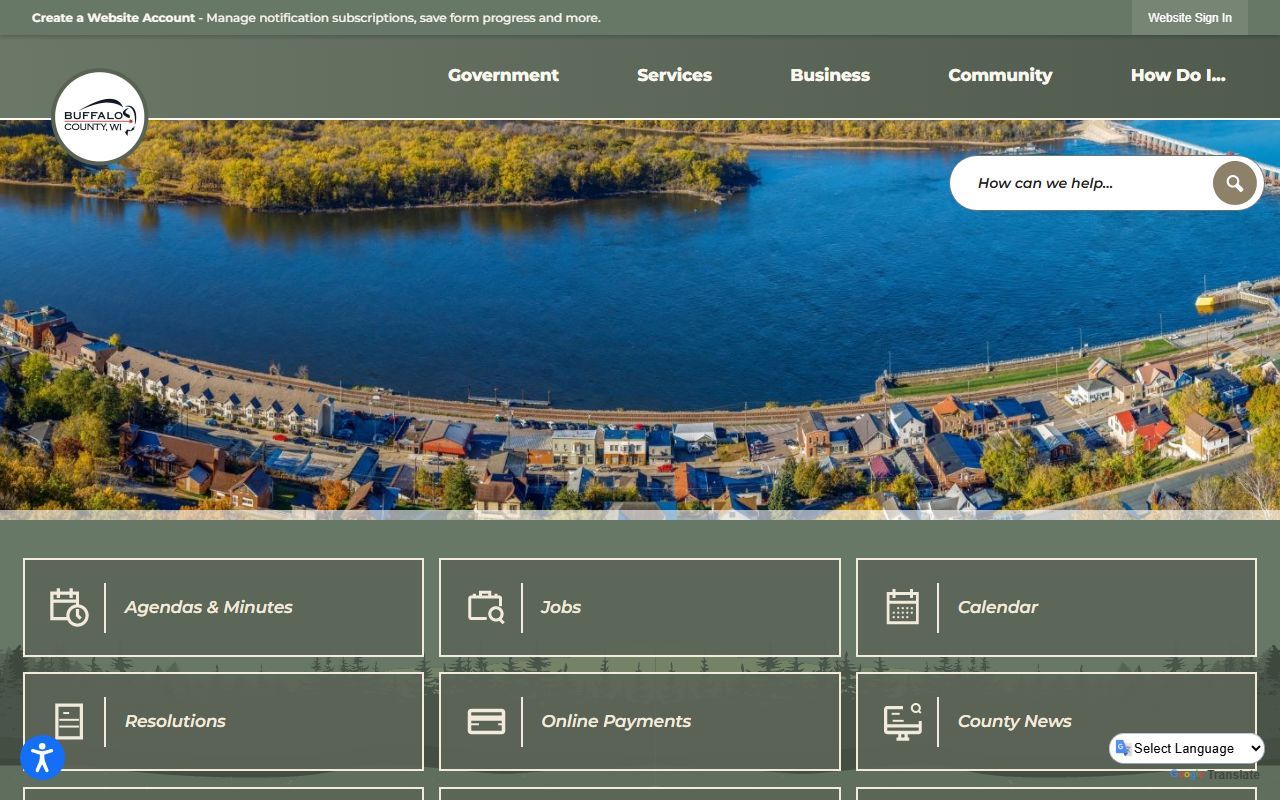
Task: Open the Services menu
Action: click(674, 75)
